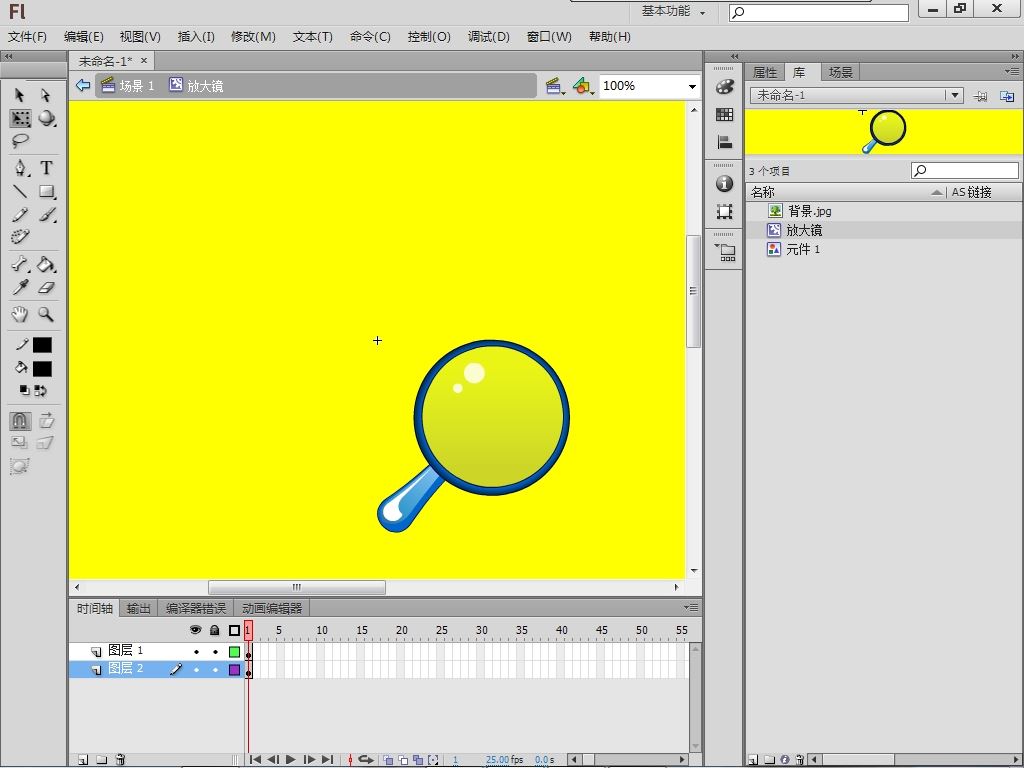This screenshot has width=1024, height=768.
Task: Select the Eyedropper tool
Action: point(20,287)
